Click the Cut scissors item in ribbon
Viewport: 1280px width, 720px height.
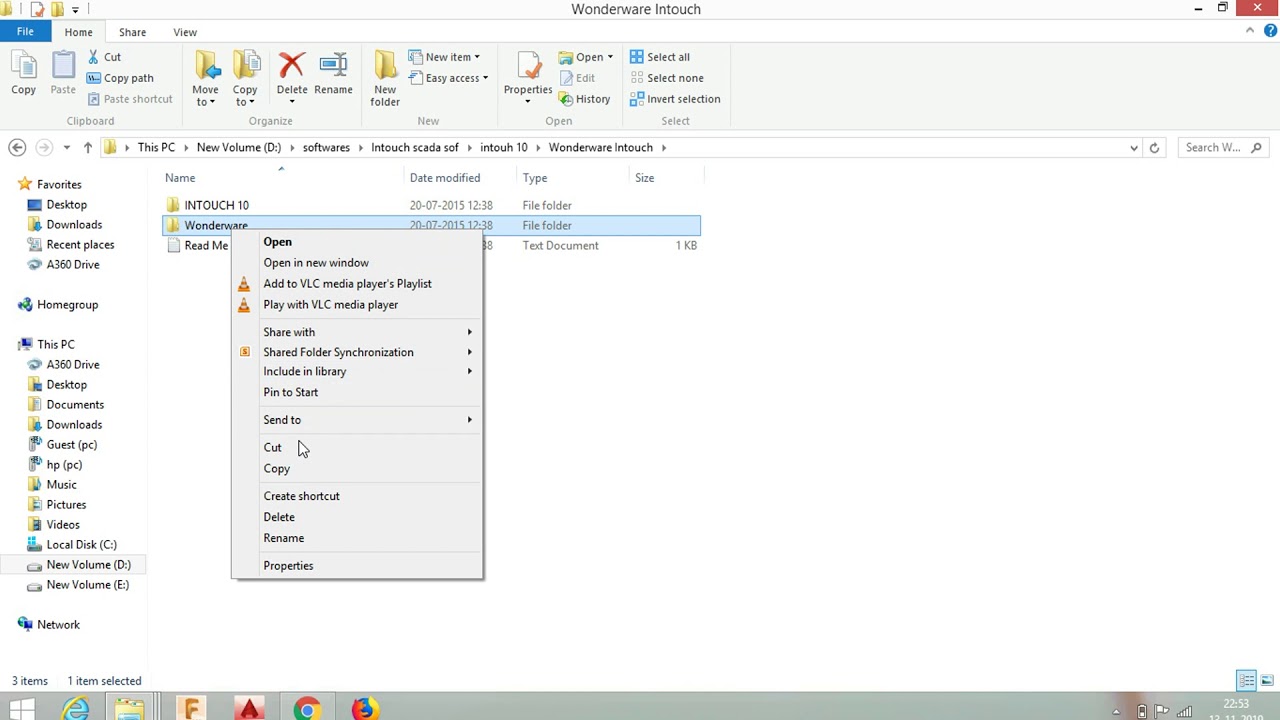click(x=104, y=57)
